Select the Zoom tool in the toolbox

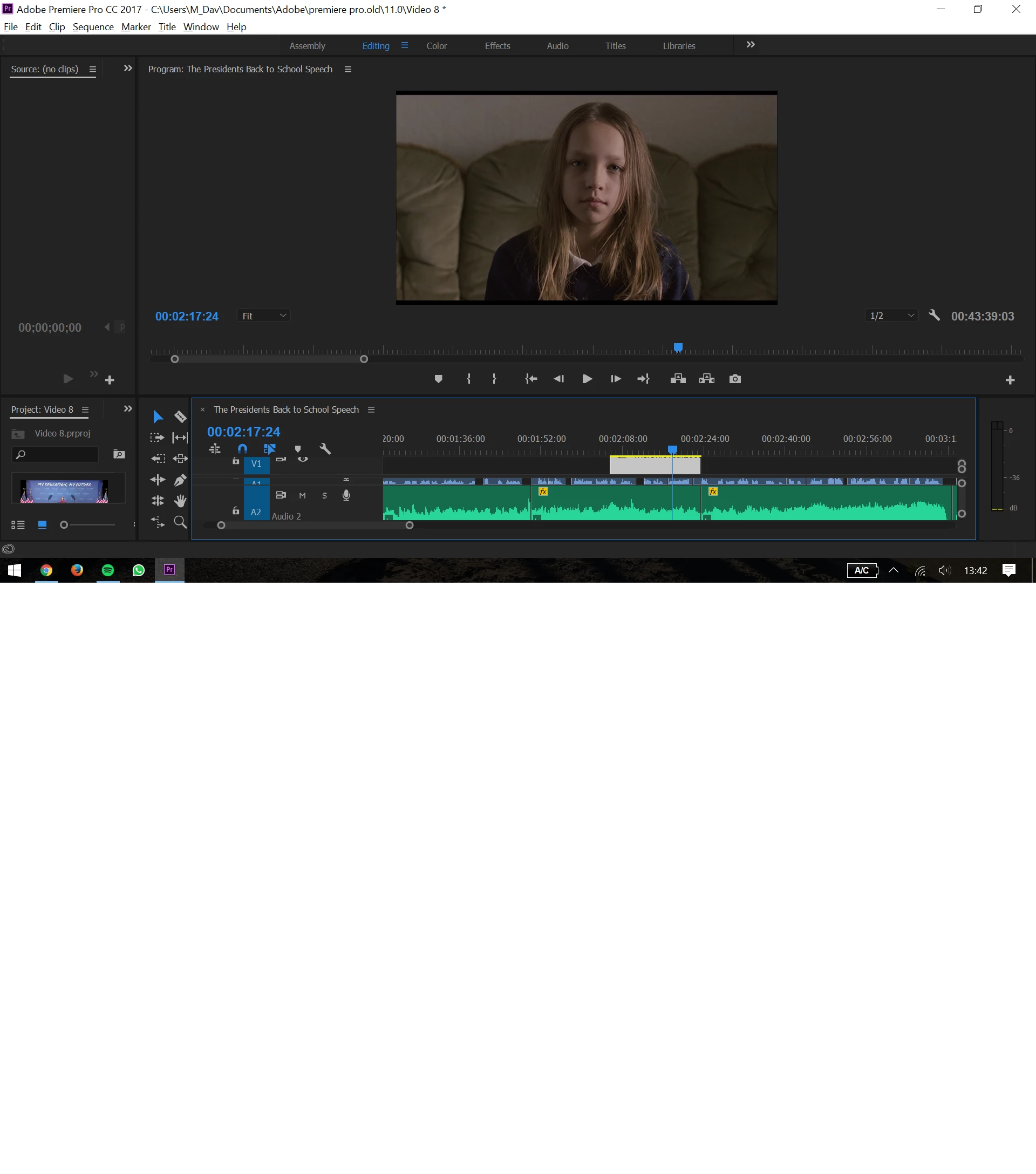180,522
